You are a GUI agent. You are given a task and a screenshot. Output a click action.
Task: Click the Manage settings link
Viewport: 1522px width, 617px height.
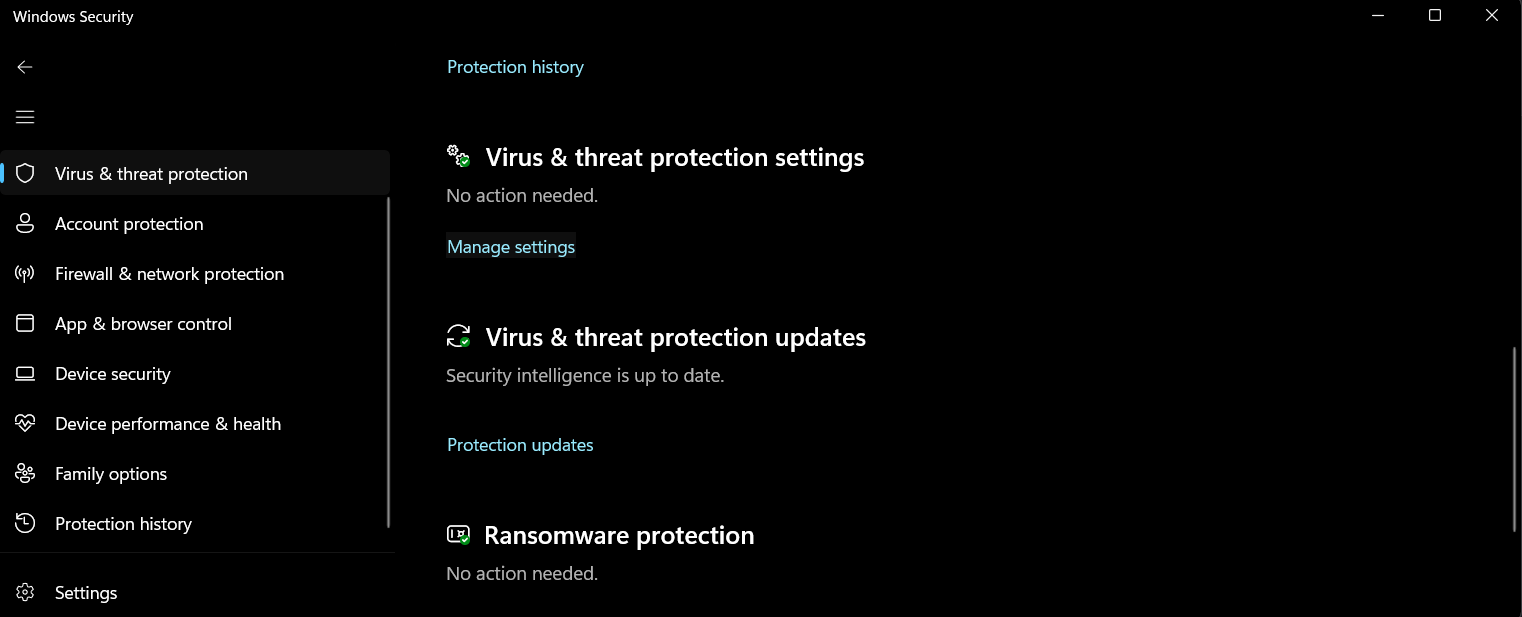pyautogui.click(x=511, y=247)
